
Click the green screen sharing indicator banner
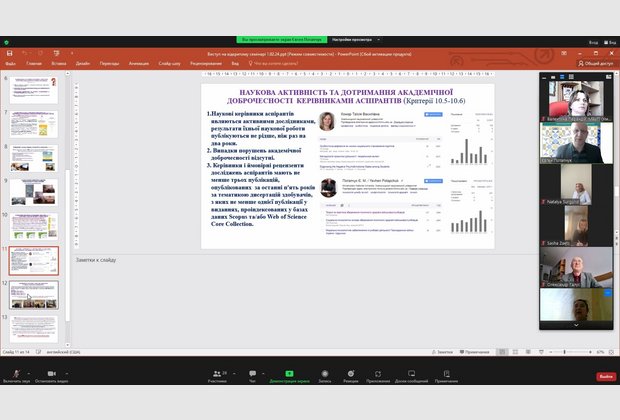coord(282,40)
